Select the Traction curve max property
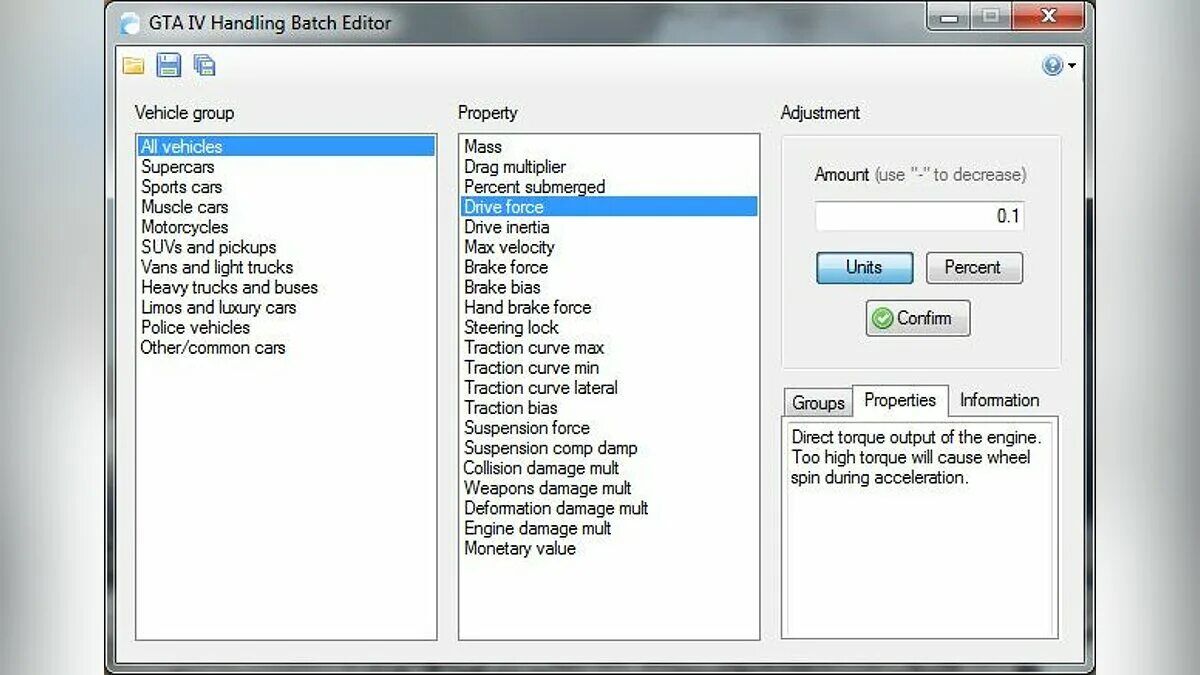The width and height of the screenshot is (1200, 675). [609, 348]
